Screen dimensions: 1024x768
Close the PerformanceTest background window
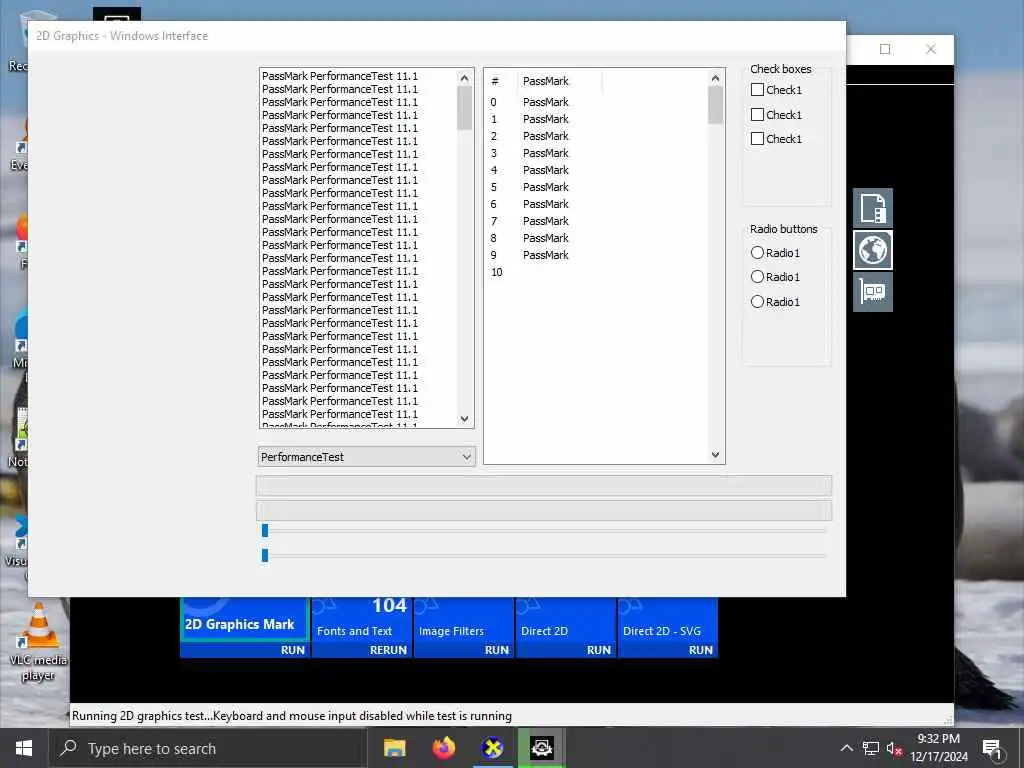[931, 49]
